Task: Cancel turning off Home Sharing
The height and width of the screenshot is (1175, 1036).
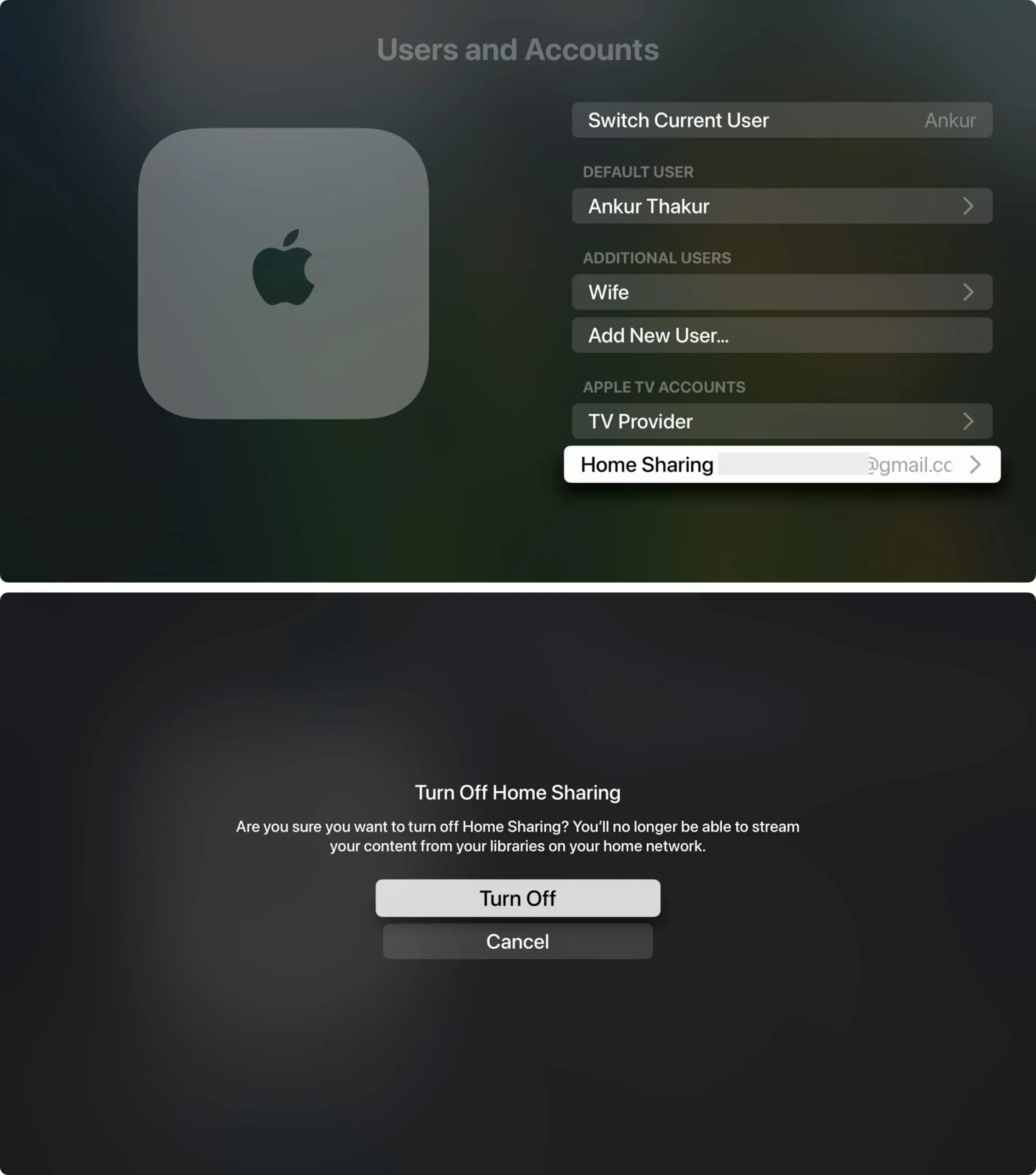Action: click(x=517, y=941)
